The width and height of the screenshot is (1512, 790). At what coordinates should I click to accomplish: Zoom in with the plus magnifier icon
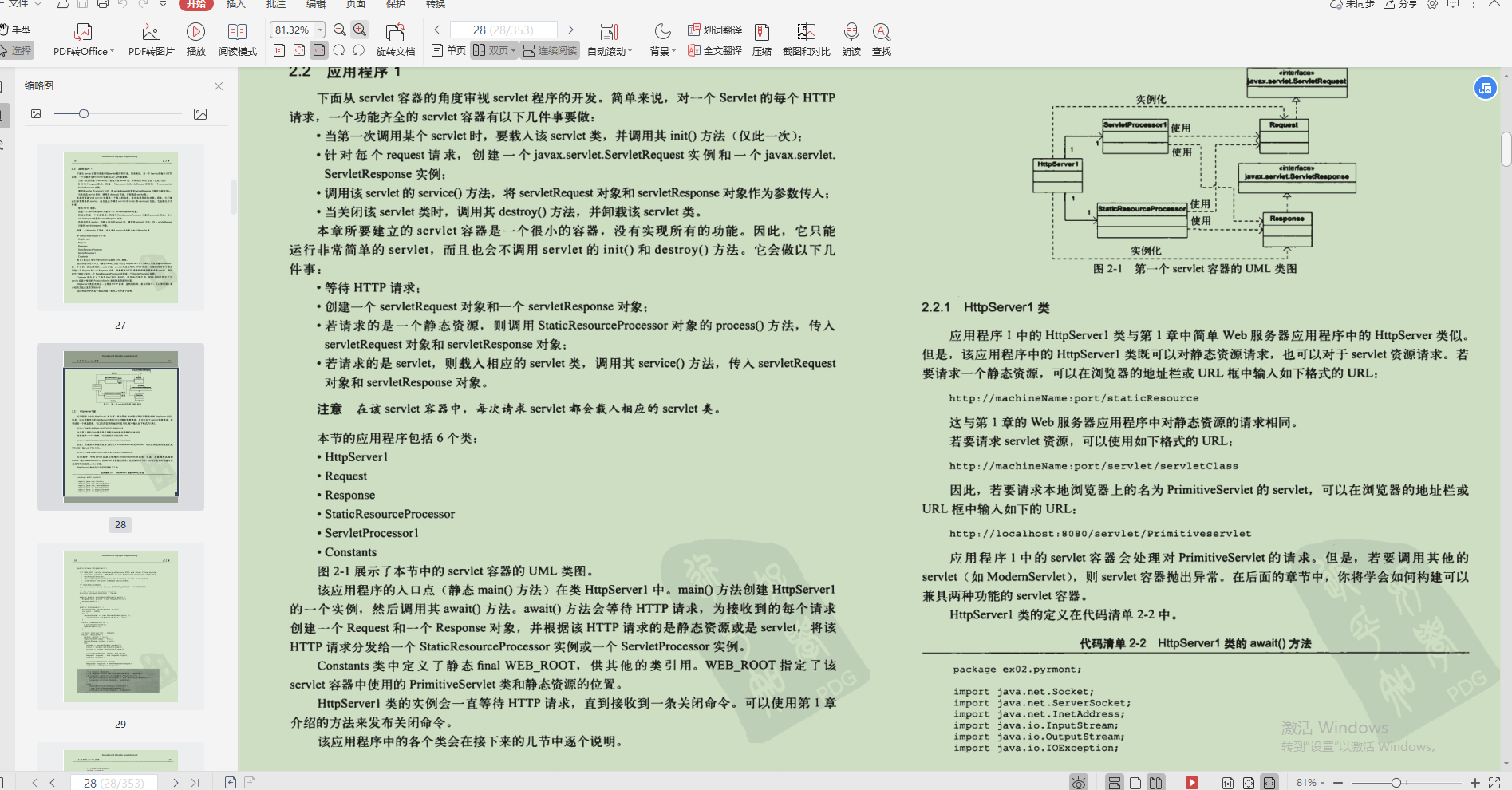[x=360, y=30]
